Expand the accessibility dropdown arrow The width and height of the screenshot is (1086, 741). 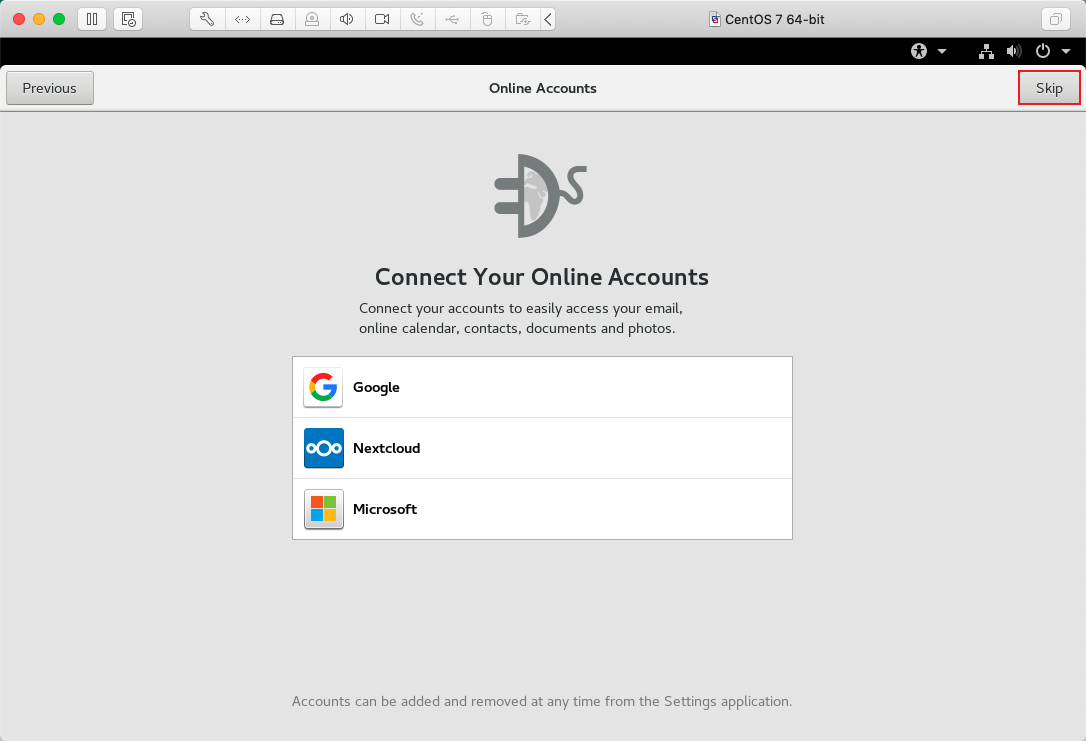click(942, 51)
